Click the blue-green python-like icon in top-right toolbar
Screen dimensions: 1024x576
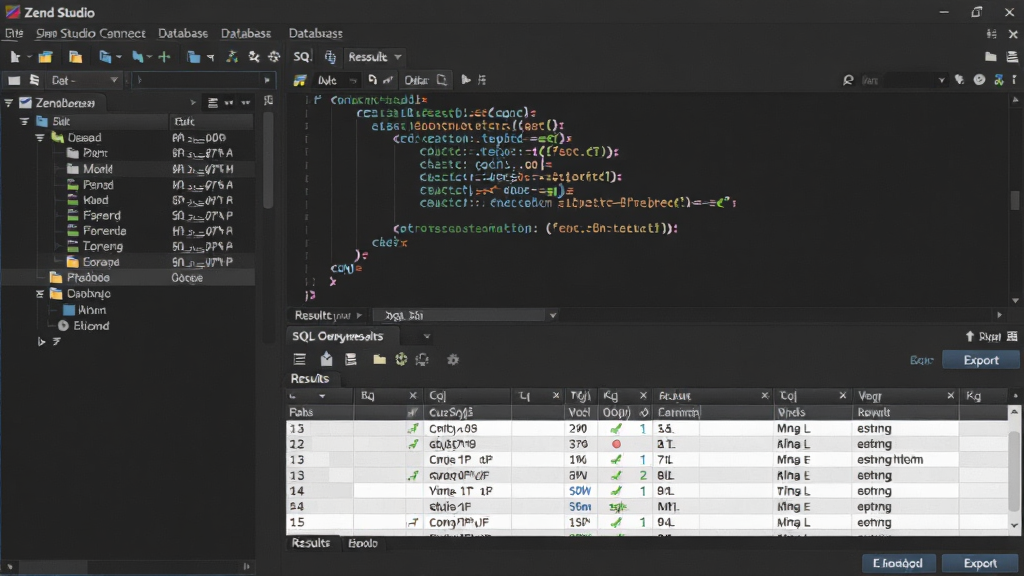999,80
